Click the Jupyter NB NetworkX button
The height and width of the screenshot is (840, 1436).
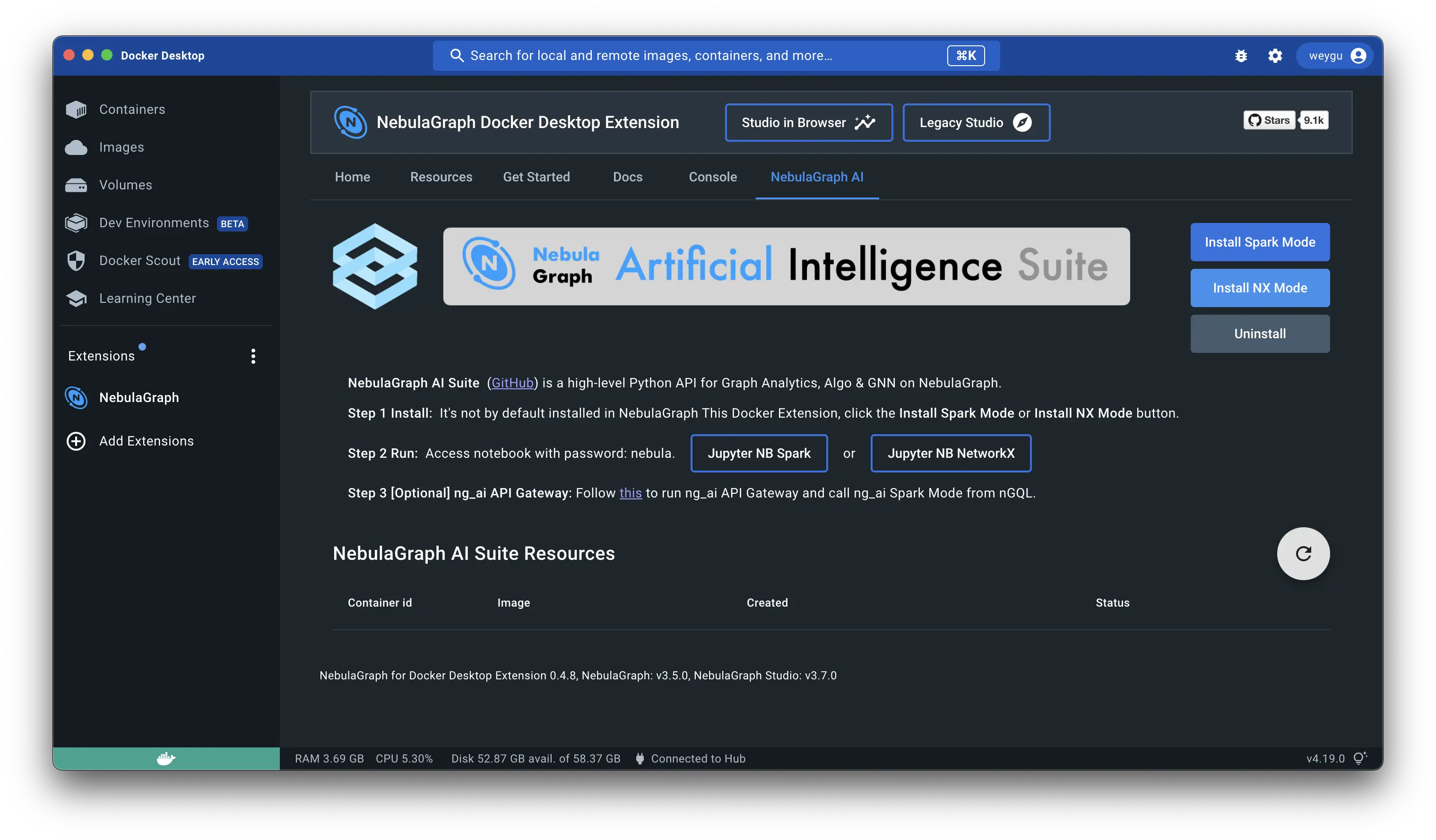click(951, 453)
